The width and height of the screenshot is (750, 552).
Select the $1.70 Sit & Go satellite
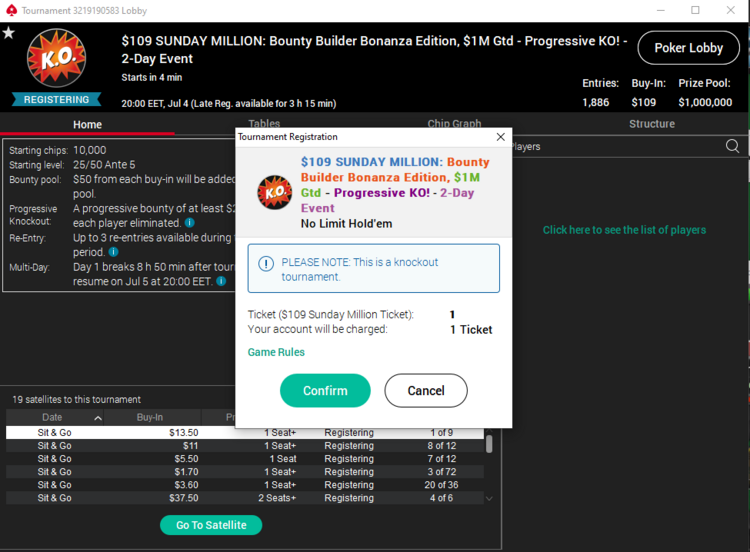click(x=245, y=472)
